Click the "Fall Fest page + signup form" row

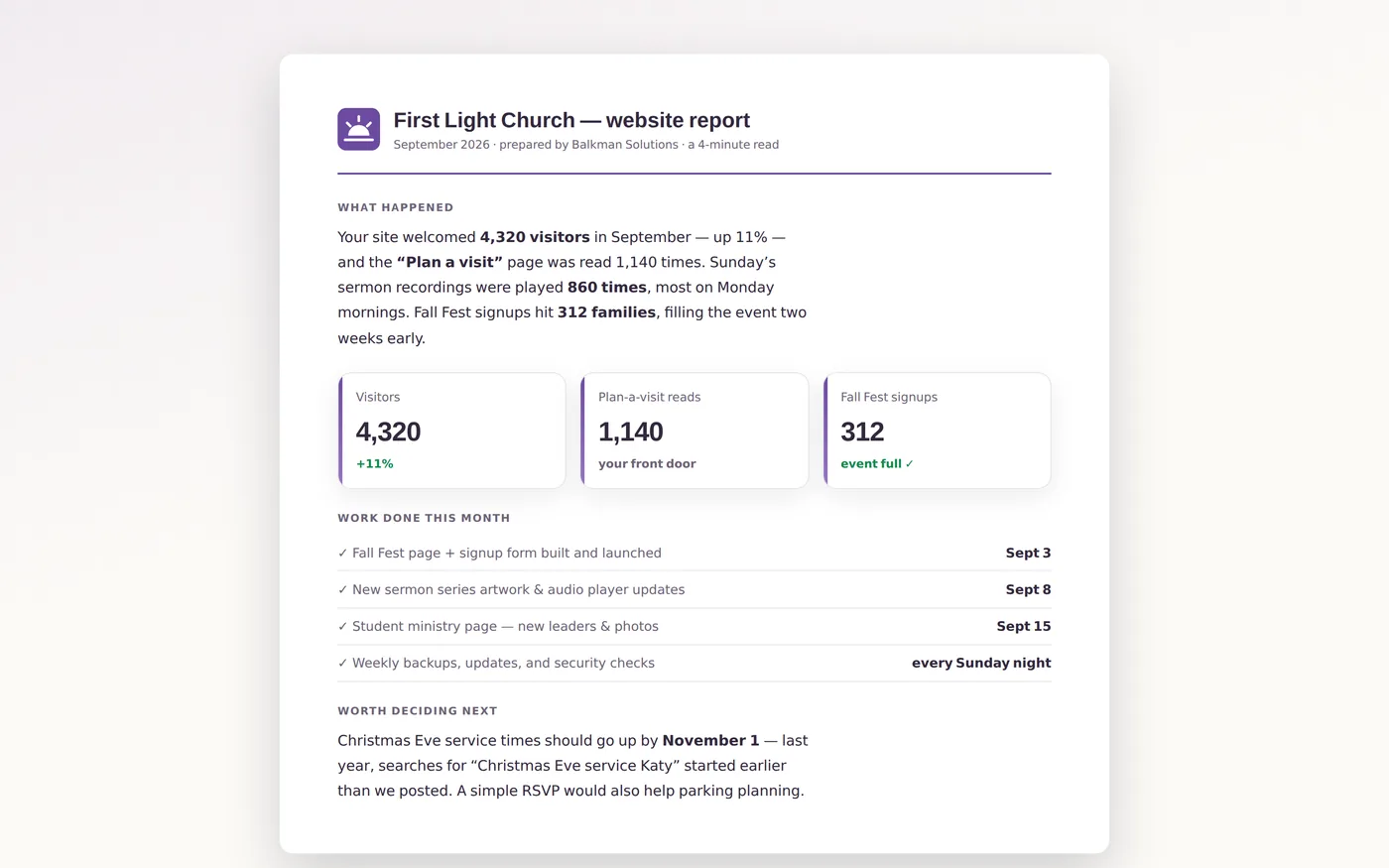click(694, 553)
